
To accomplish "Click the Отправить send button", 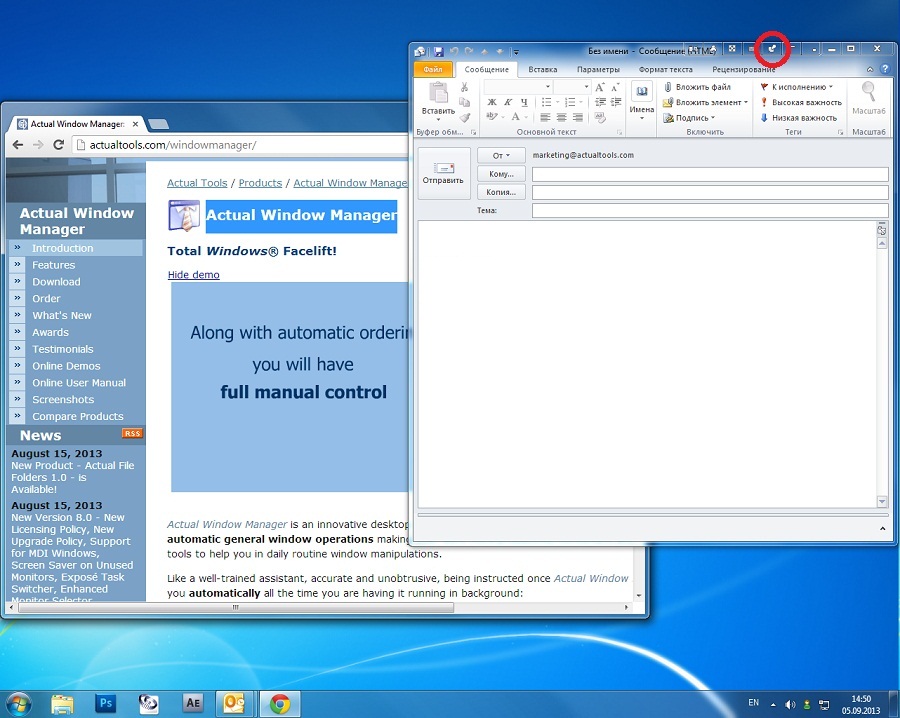I will coord(444,173).
